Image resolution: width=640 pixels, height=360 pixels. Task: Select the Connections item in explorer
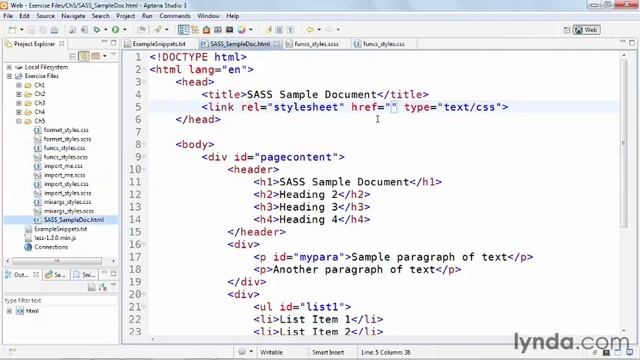[51, 247]
